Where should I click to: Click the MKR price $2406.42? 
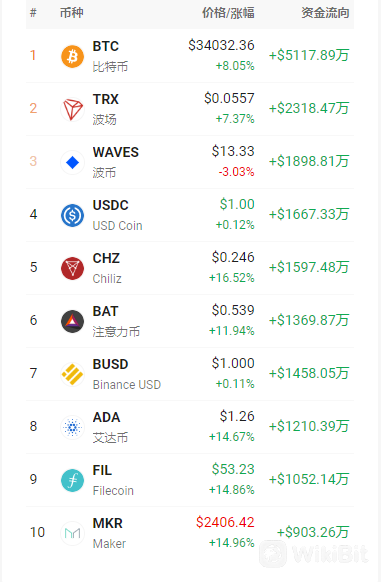coord(225,523)
